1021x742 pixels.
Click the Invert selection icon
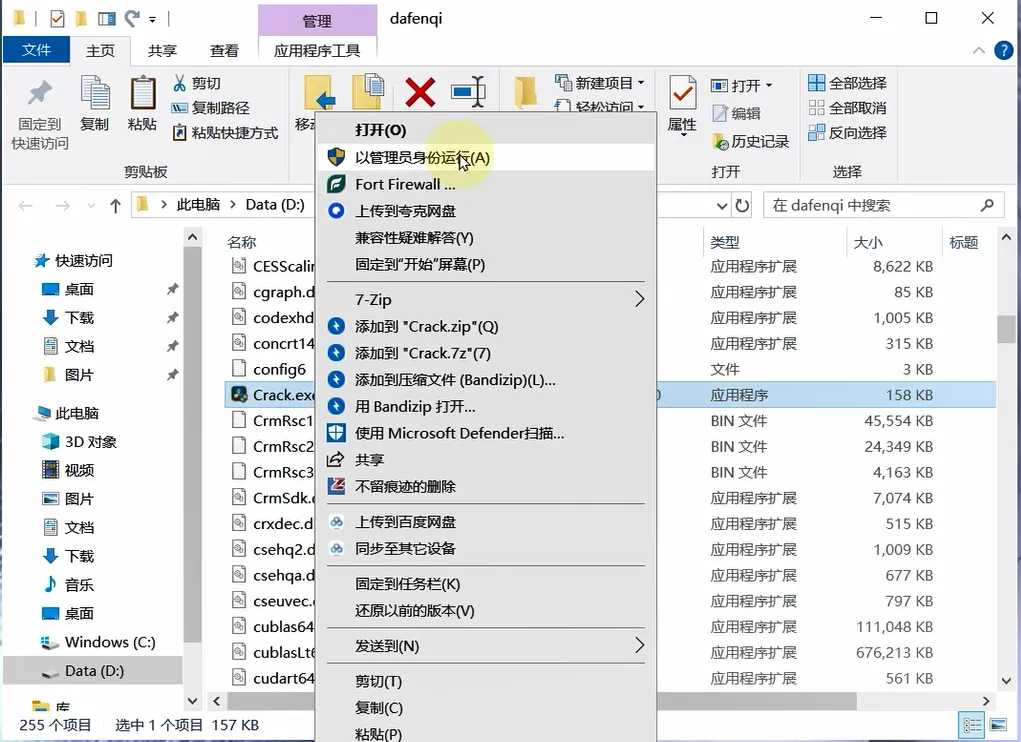coord(817,133)
